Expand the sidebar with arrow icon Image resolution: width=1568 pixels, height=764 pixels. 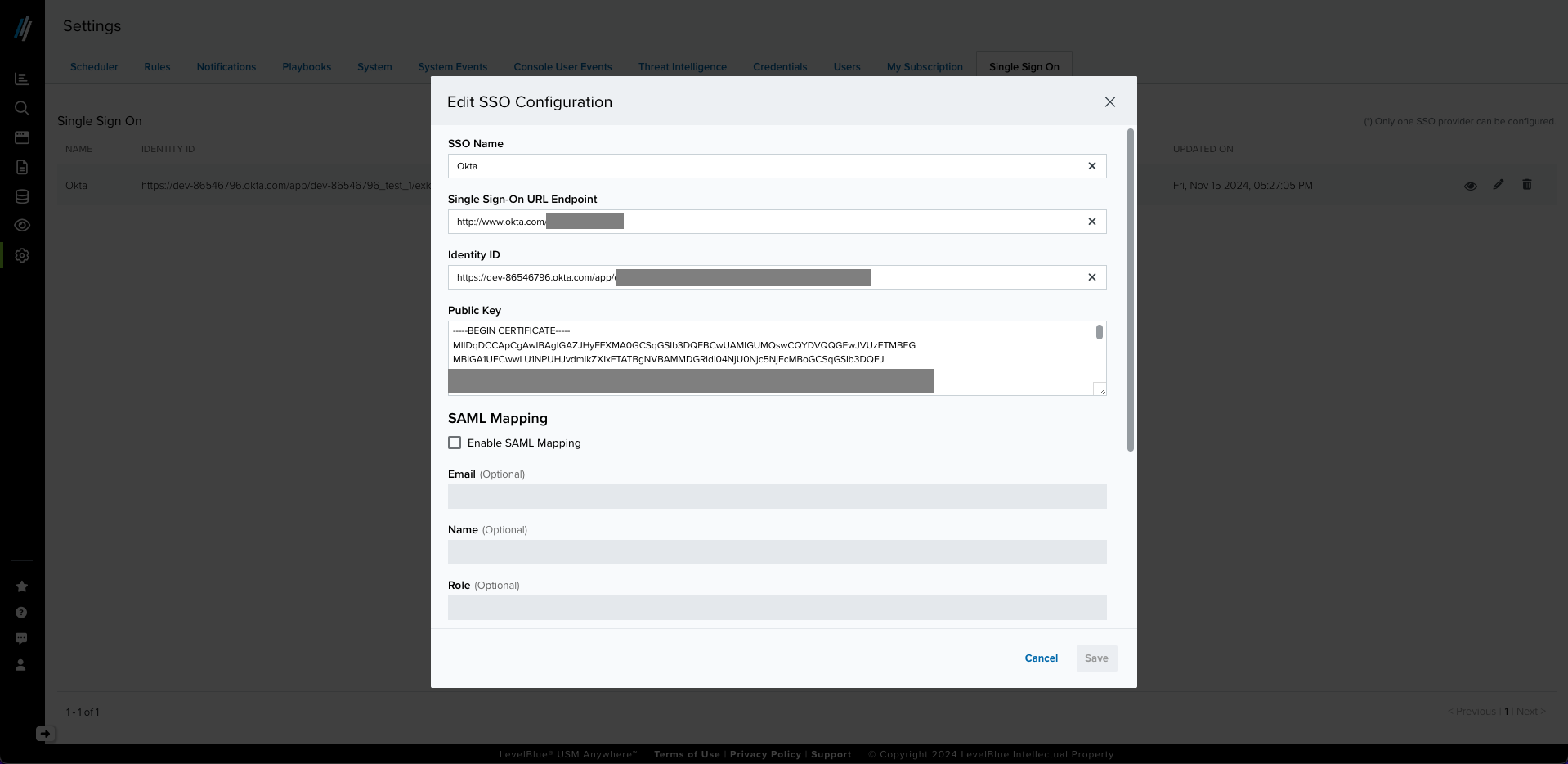coord(45,734)
